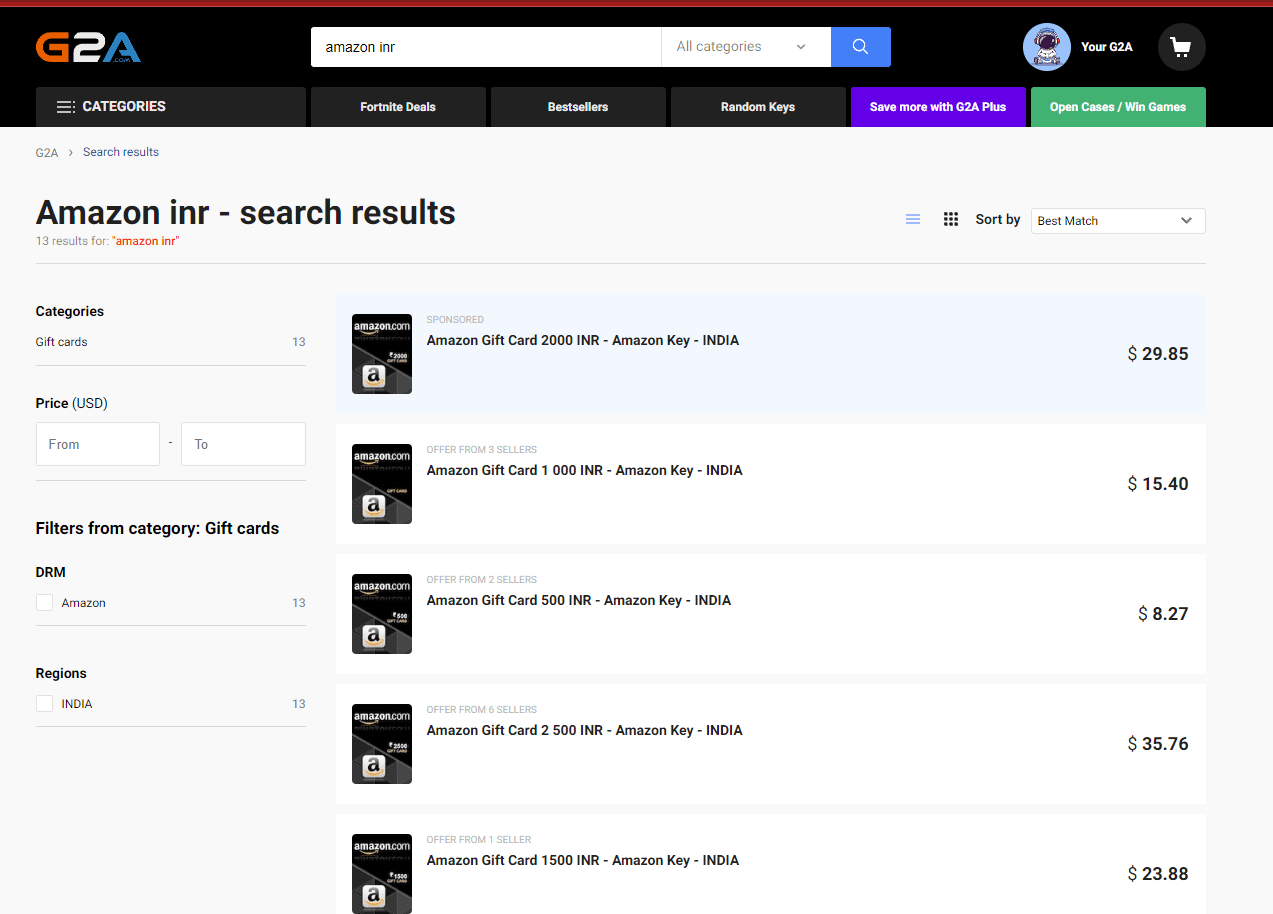Viewport: 1273px width, 914px height.
Task: Click the 1 000 INR gift card thumbnail
Action: point(382,484)
